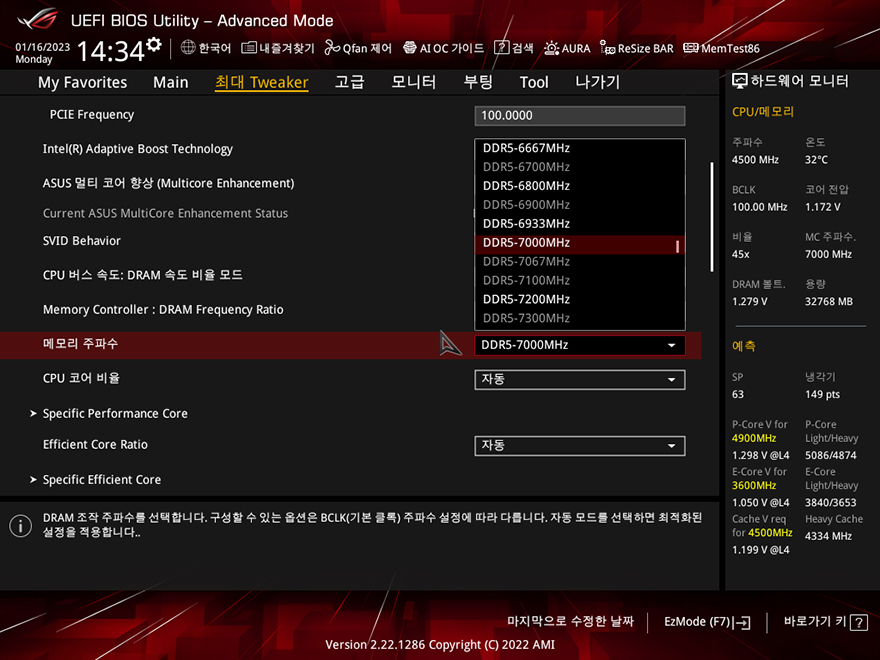The image size is (880, 660).
Task: Open My Favorites tab
Action: (x=82, y=82)
